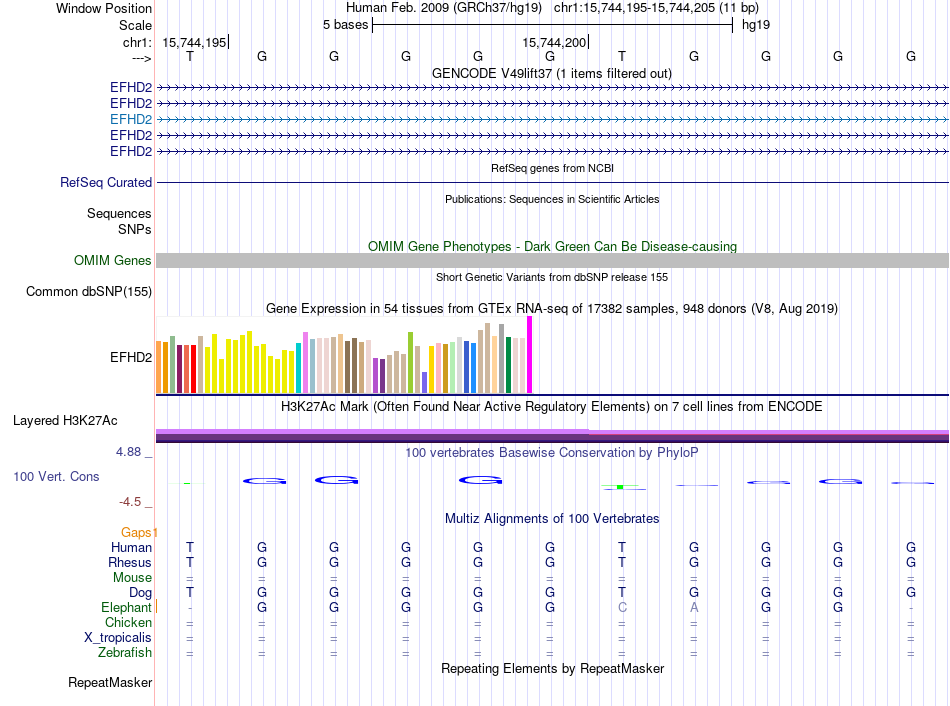Click the gray OMIM Genes bar
Screen dimensions: 950x706
pyautogui.click(x=553, y=261)
